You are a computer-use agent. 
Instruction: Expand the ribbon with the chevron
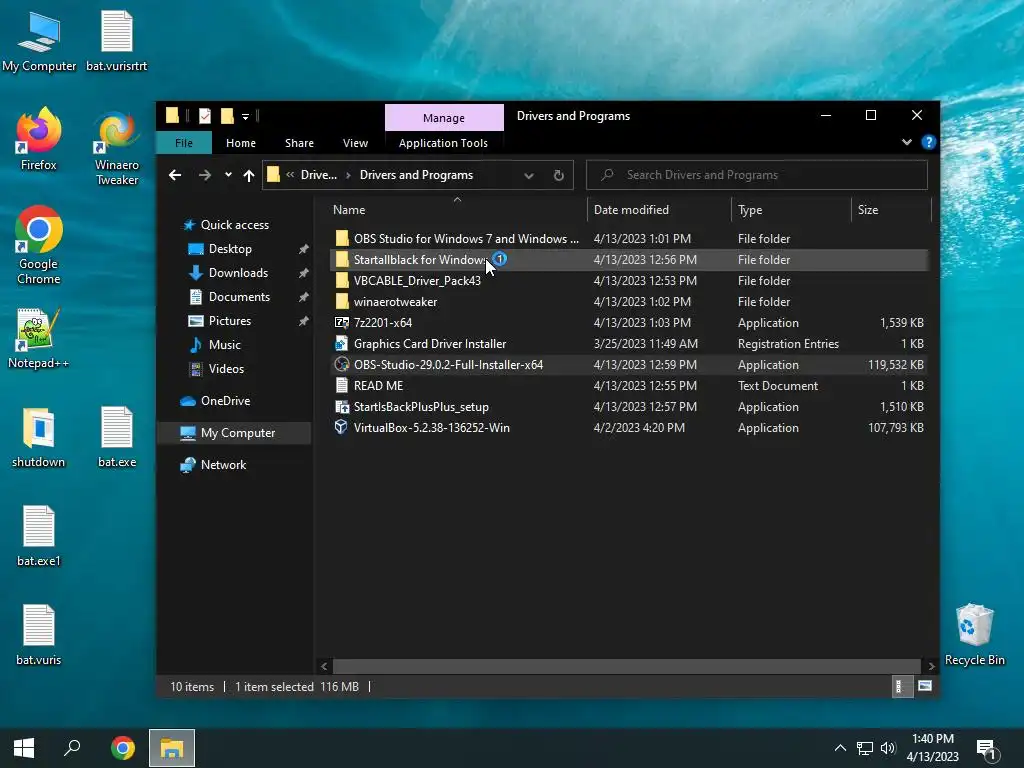click(906, 142)
